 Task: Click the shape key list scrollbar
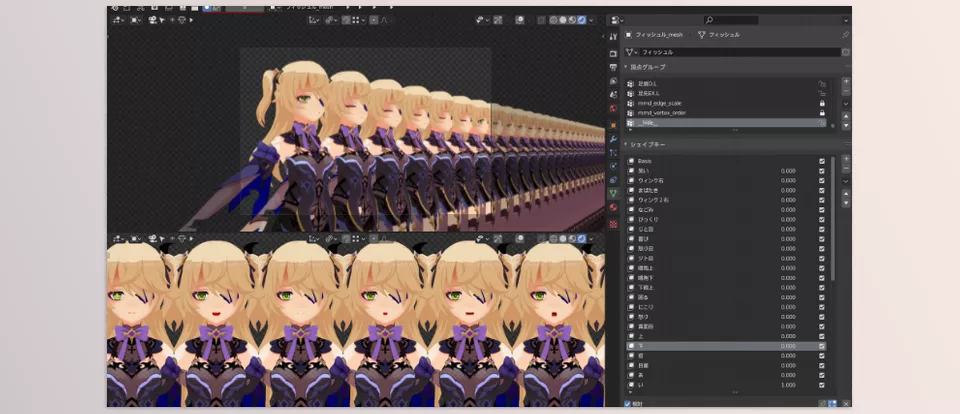(x=832, y=219)
